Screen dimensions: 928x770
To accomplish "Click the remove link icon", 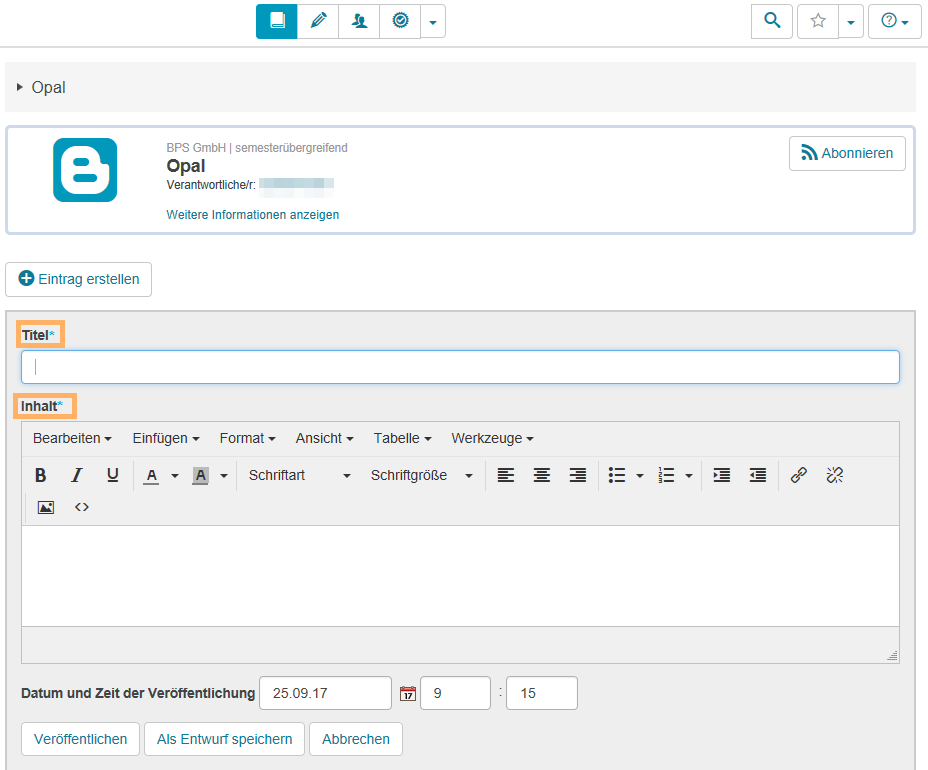I will tap(834, 476).
